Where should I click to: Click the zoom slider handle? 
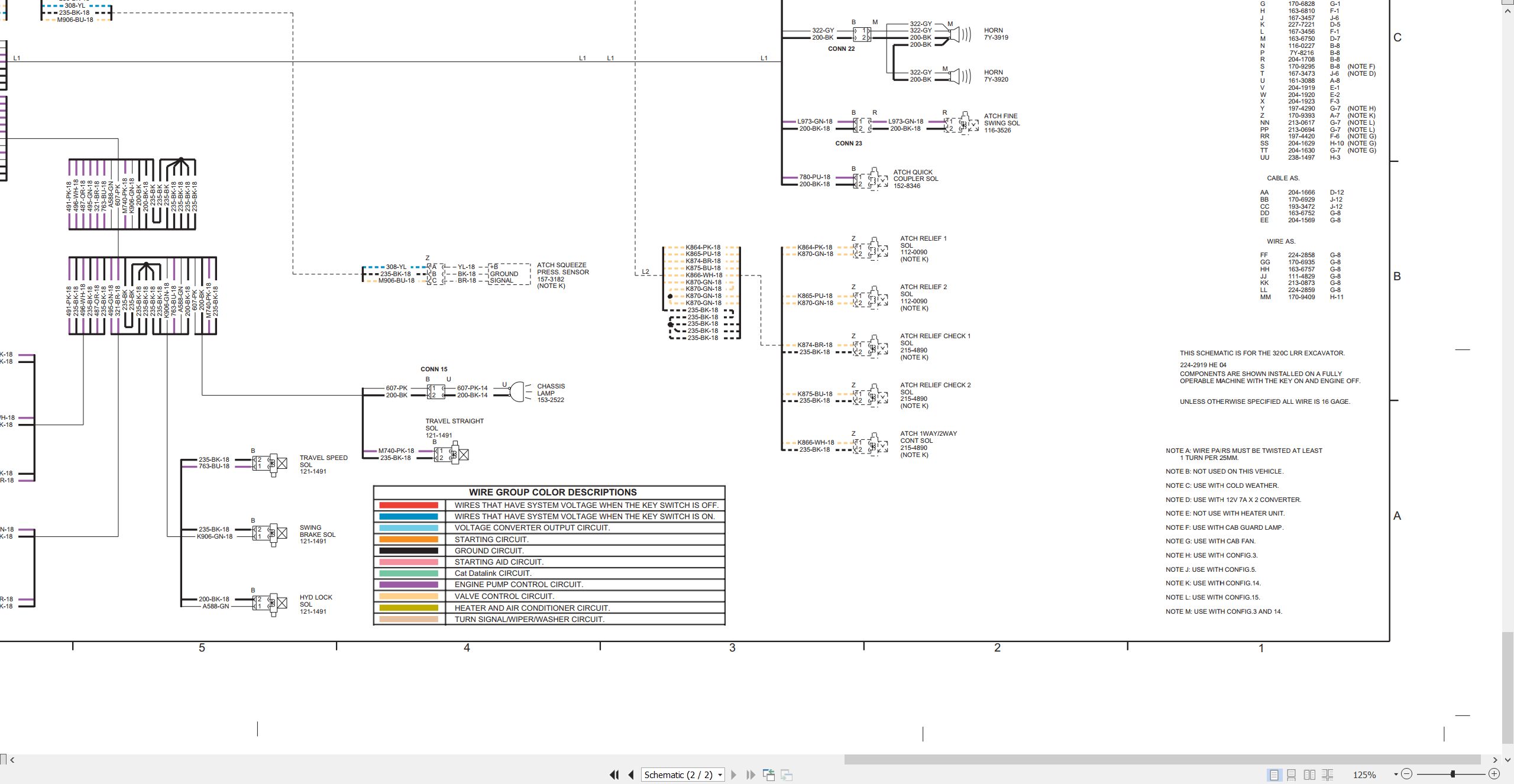pos(1452,774)
